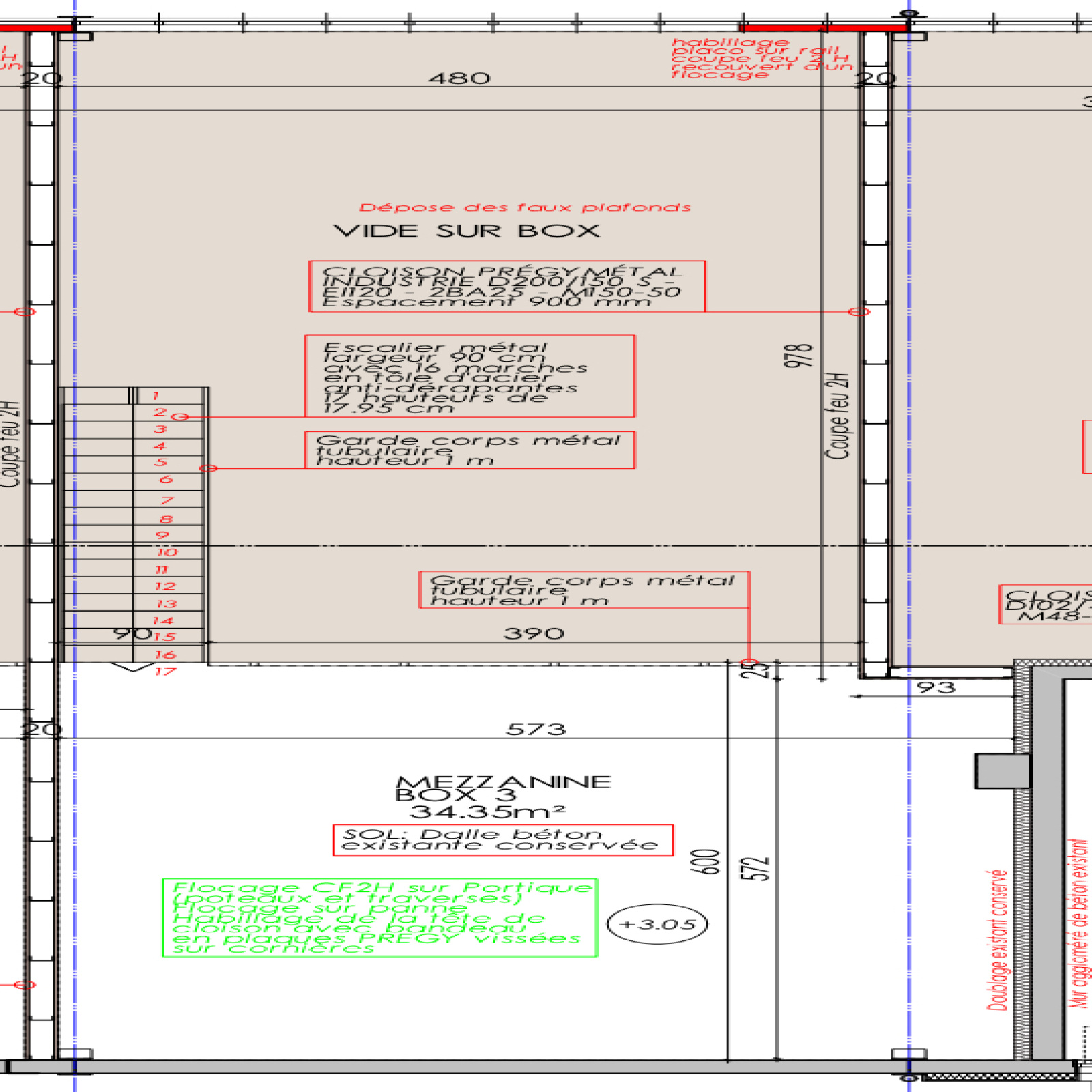Click the +3.05 elevation level marker
1092x1092 pixels.
point(657,924)
